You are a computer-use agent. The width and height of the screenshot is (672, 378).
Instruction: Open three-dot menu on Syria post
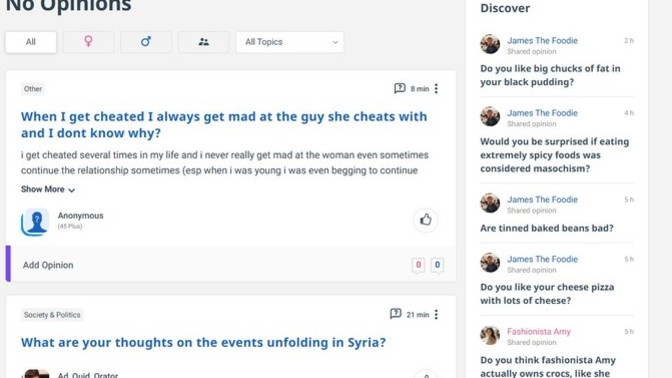[436, 315]
